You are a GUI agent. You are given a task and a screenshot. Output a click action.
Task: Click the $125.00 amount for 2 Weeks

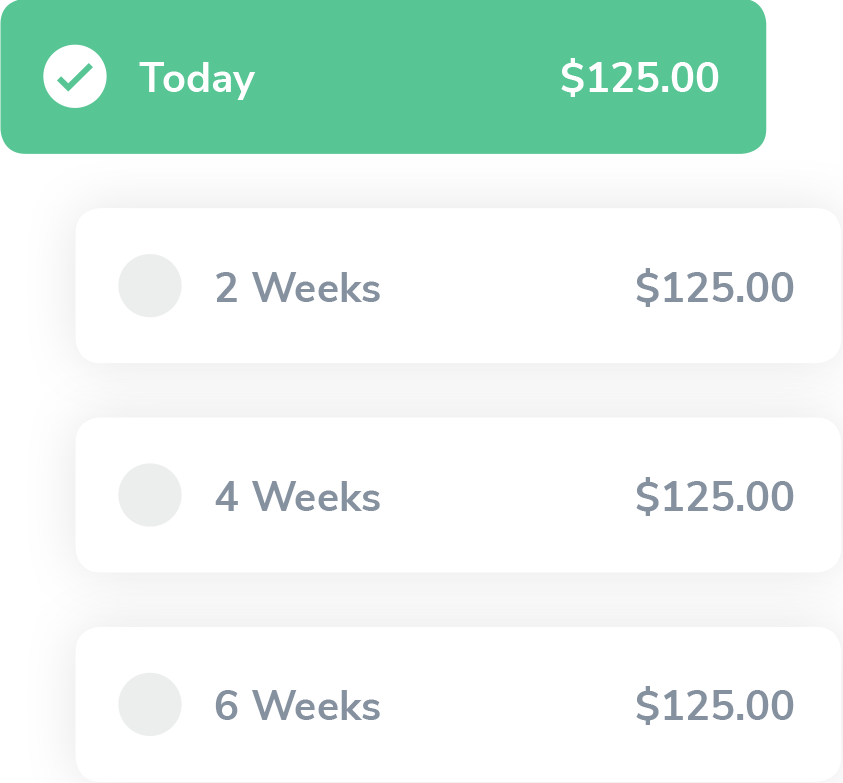point(715,288)
